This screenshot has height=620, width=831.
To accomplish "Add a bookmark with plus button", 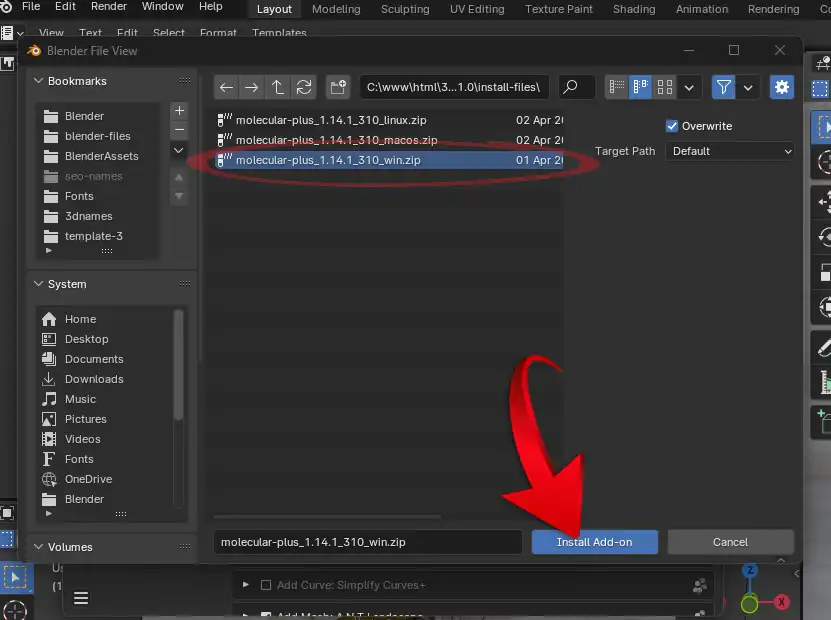I will pos(179,110).
